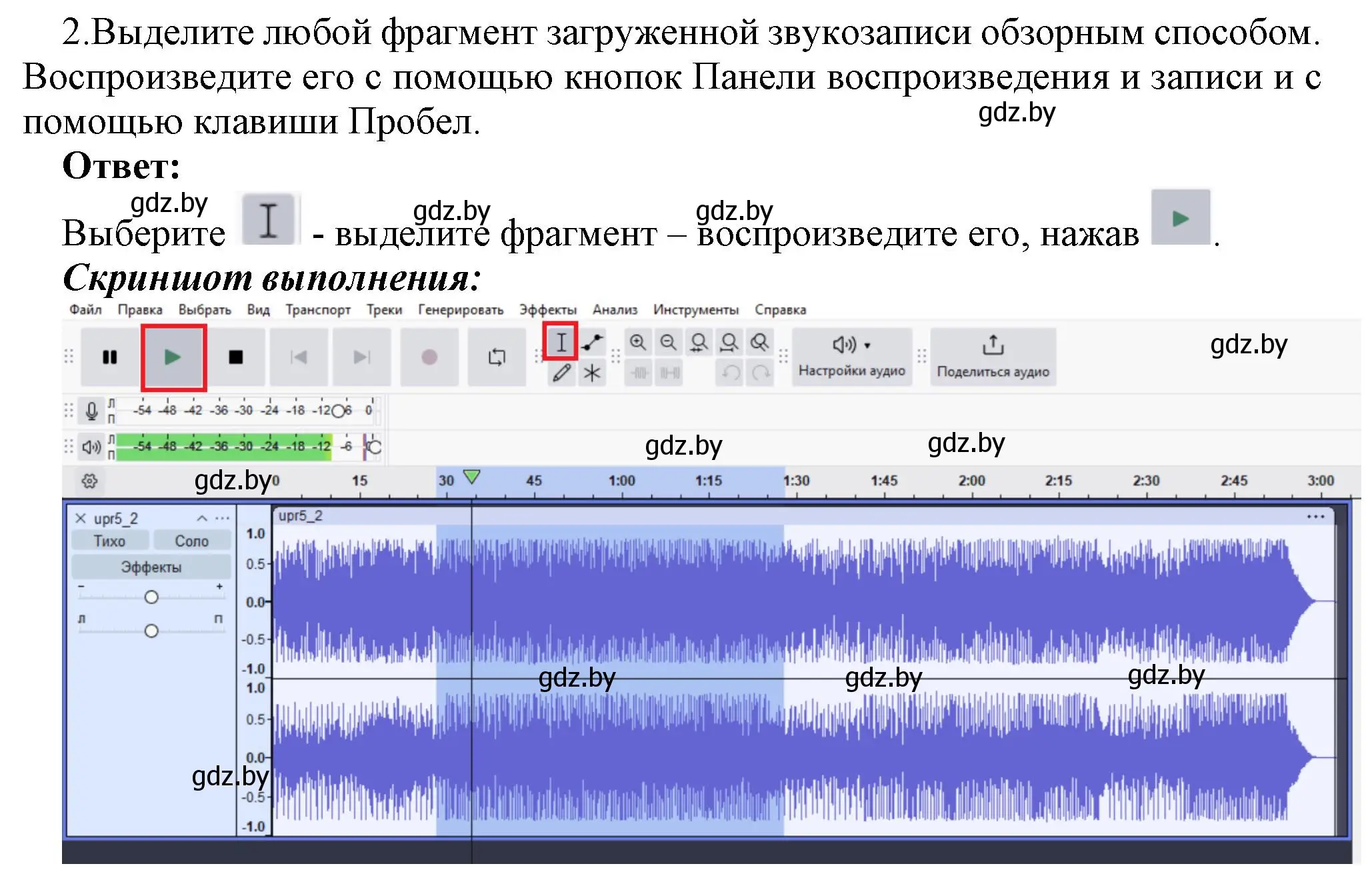Toggle the Тихо mute button
This screenshot has height=896, width=1366.
[109, 541]
